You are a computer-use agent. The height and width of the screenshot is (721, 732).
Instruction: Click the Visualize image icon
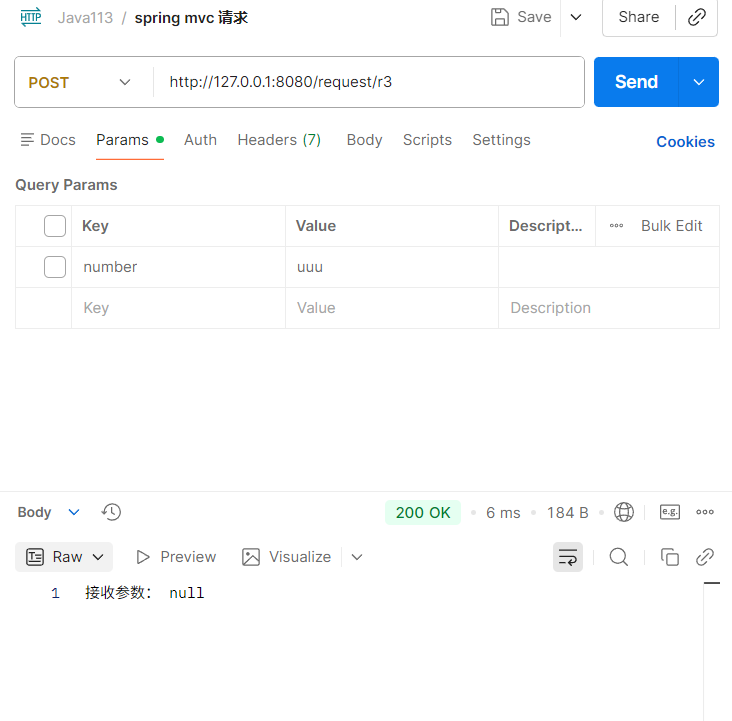(251, 557)
